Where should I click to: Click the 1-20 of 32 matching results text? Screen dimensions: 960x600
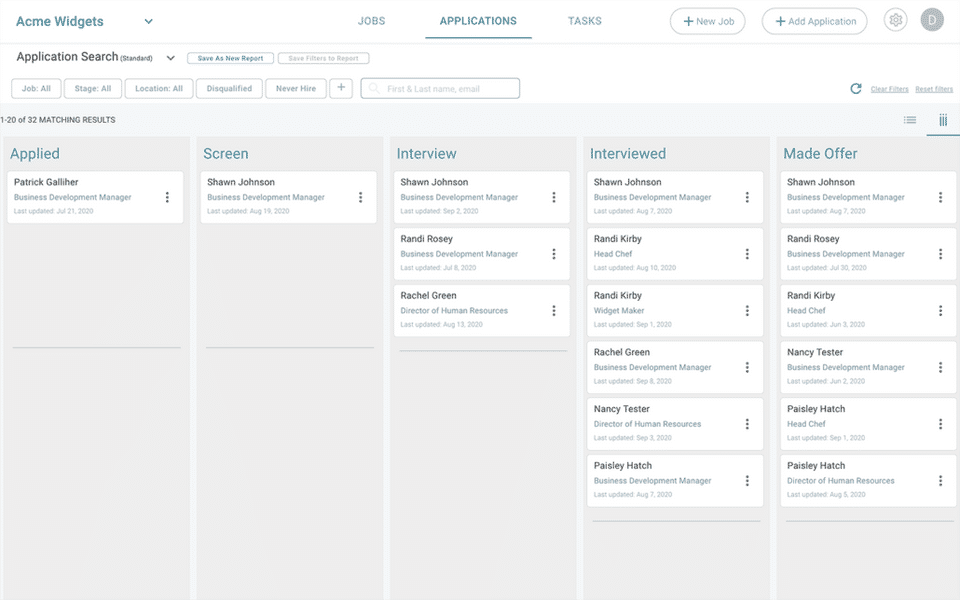[58, 120]
